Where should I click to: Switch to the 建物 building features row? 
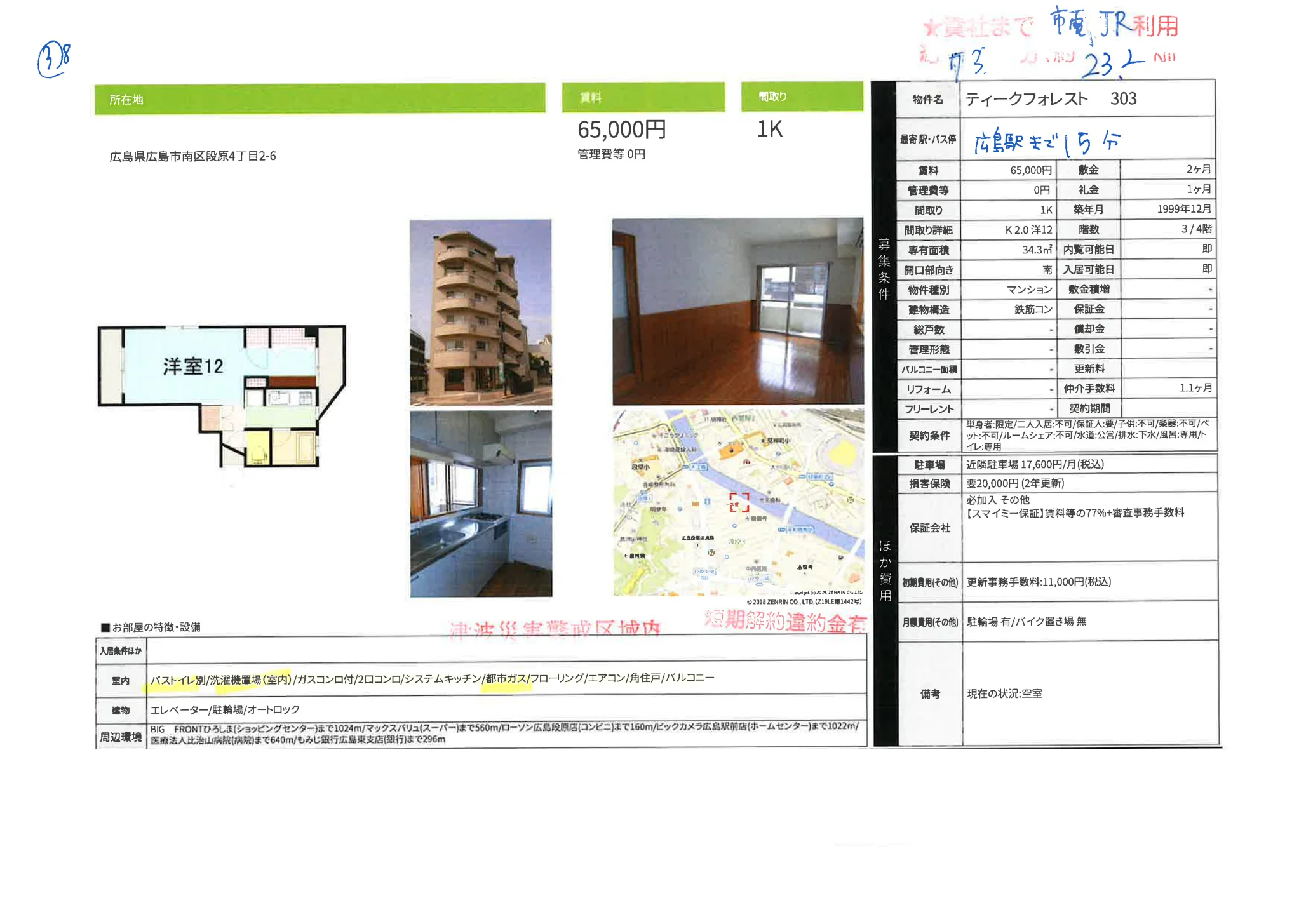click(121, 711)
